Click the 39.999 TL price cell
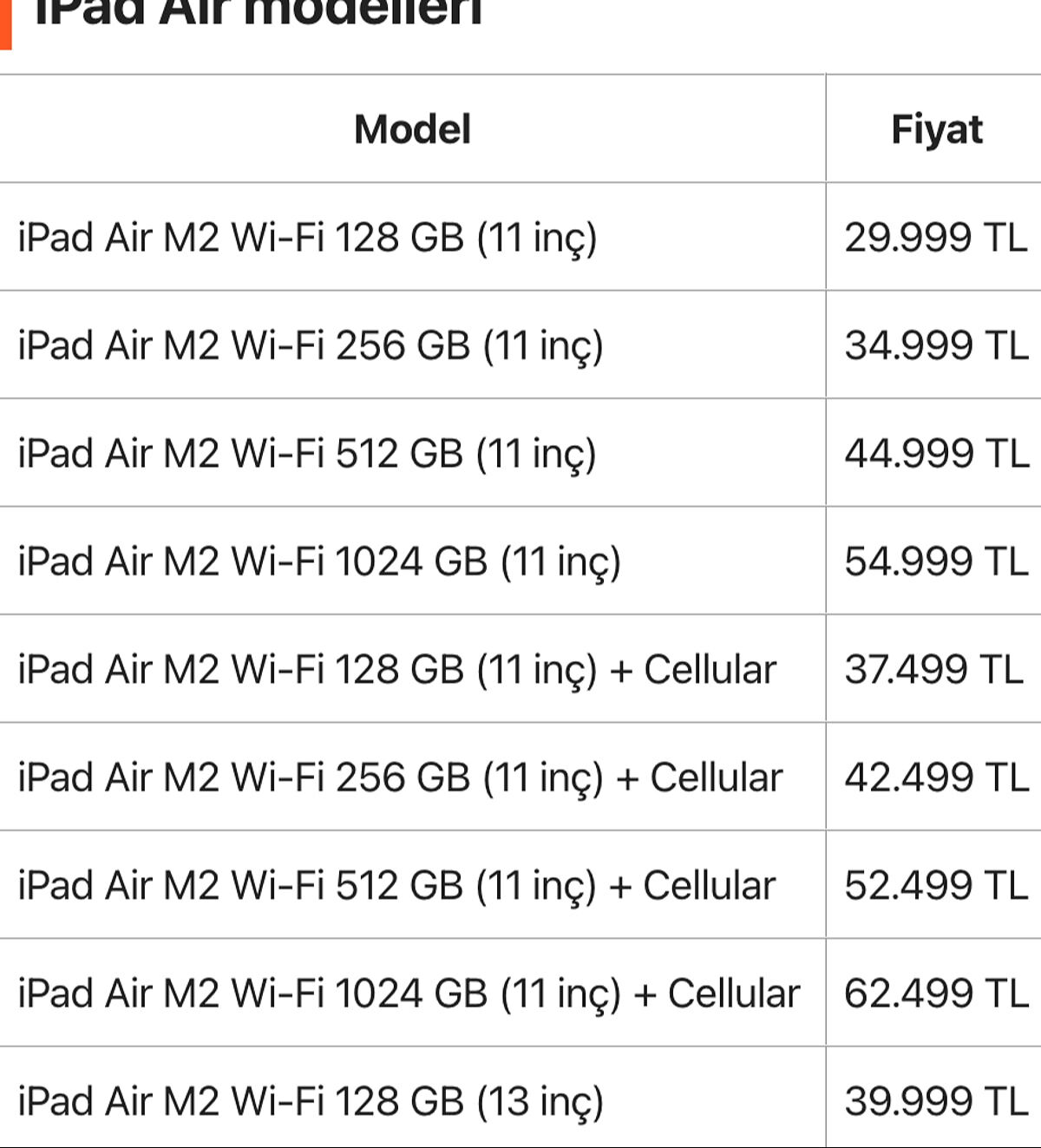Screen dimensions: 1041x1148 point(936,1101)
